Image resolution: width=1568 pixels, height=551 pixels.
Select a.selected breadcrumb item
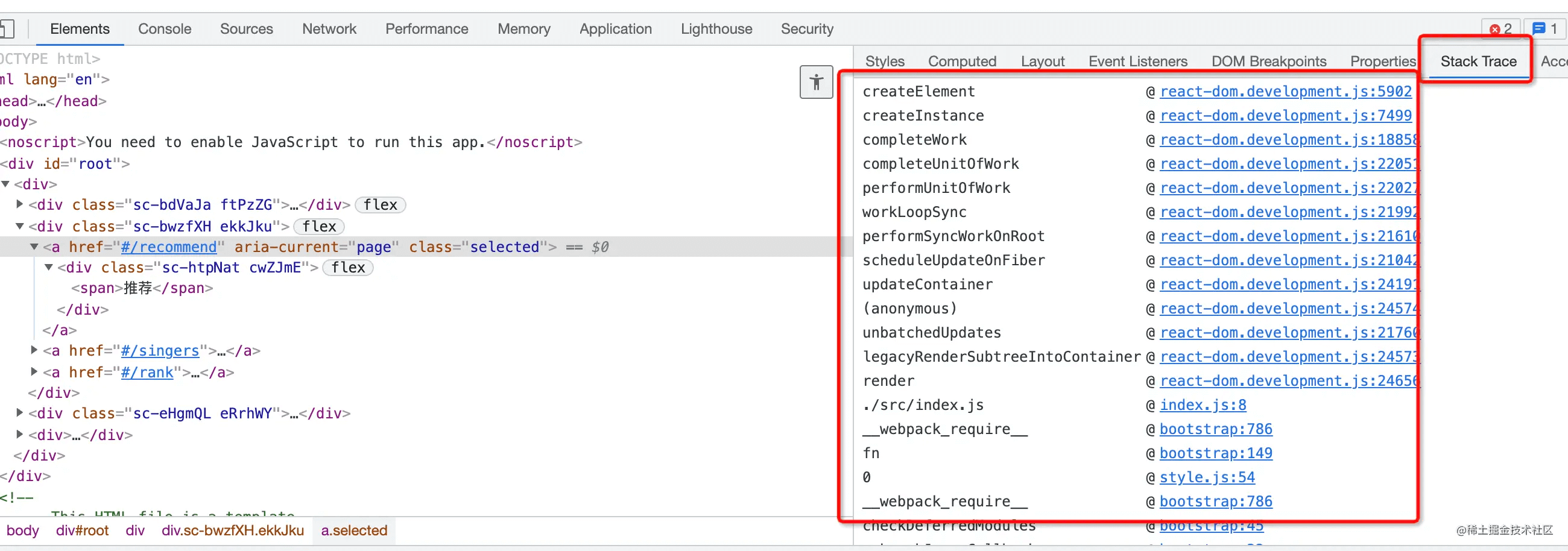click(354, 531)
